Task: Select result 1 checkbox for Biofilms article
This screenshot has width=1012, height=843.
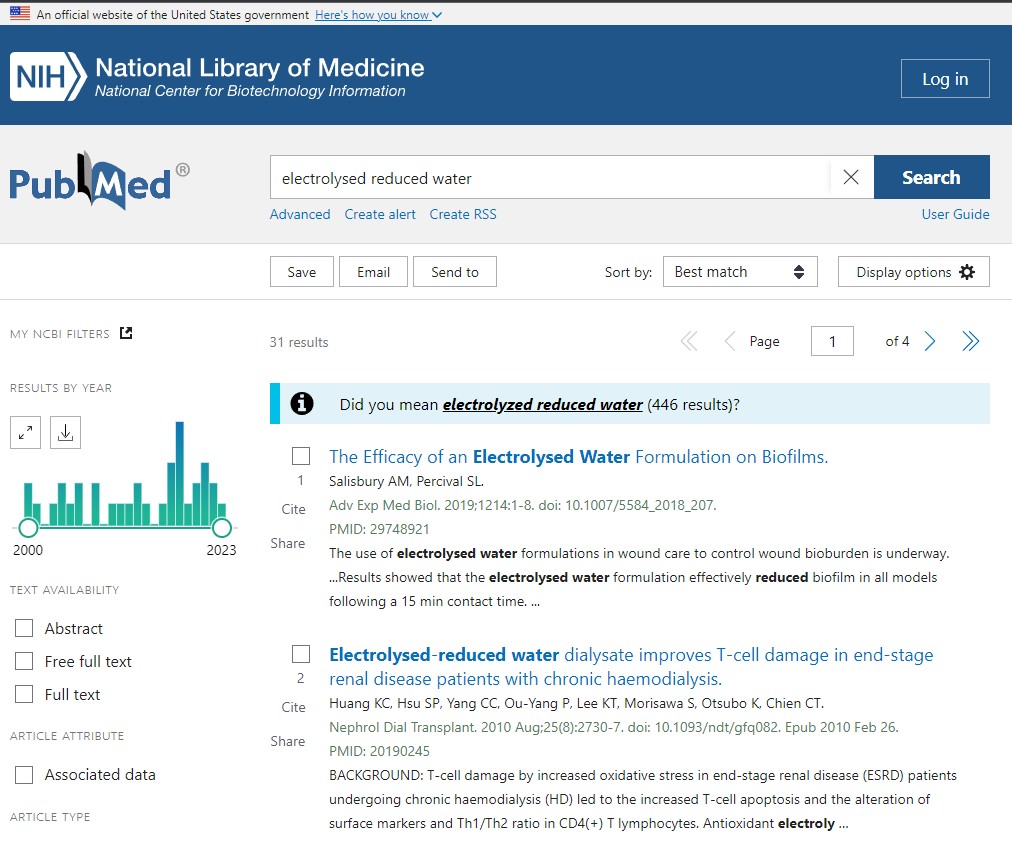Action: (x=301, y=456)
